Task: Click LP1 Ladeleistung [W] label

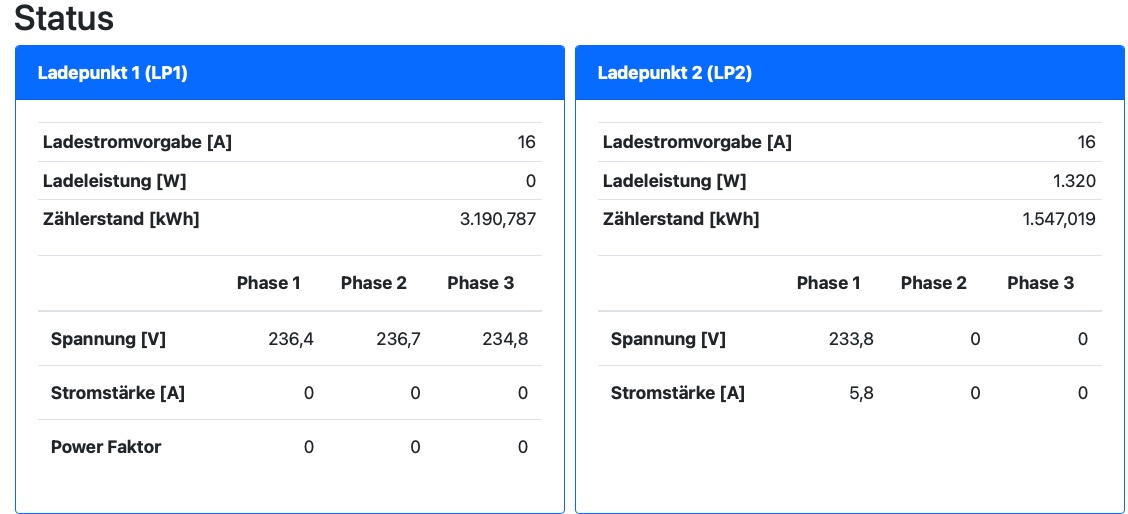Action: [114, 181]
